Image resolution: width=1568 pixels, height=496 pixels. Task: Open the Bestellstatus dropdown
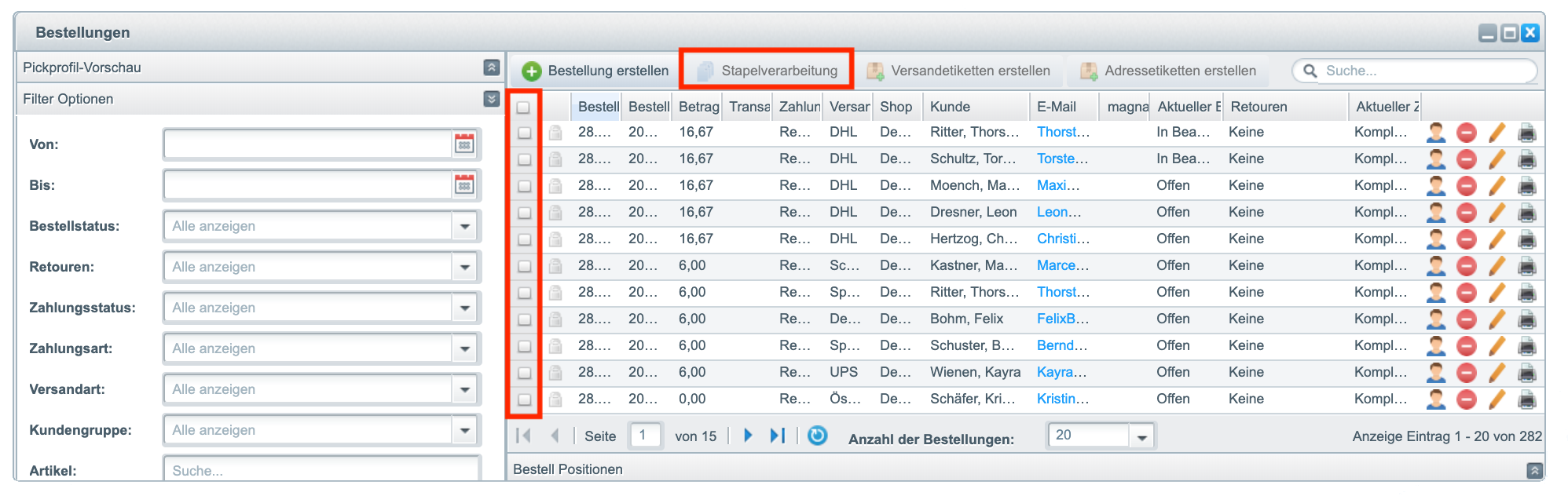click(464, 226)
